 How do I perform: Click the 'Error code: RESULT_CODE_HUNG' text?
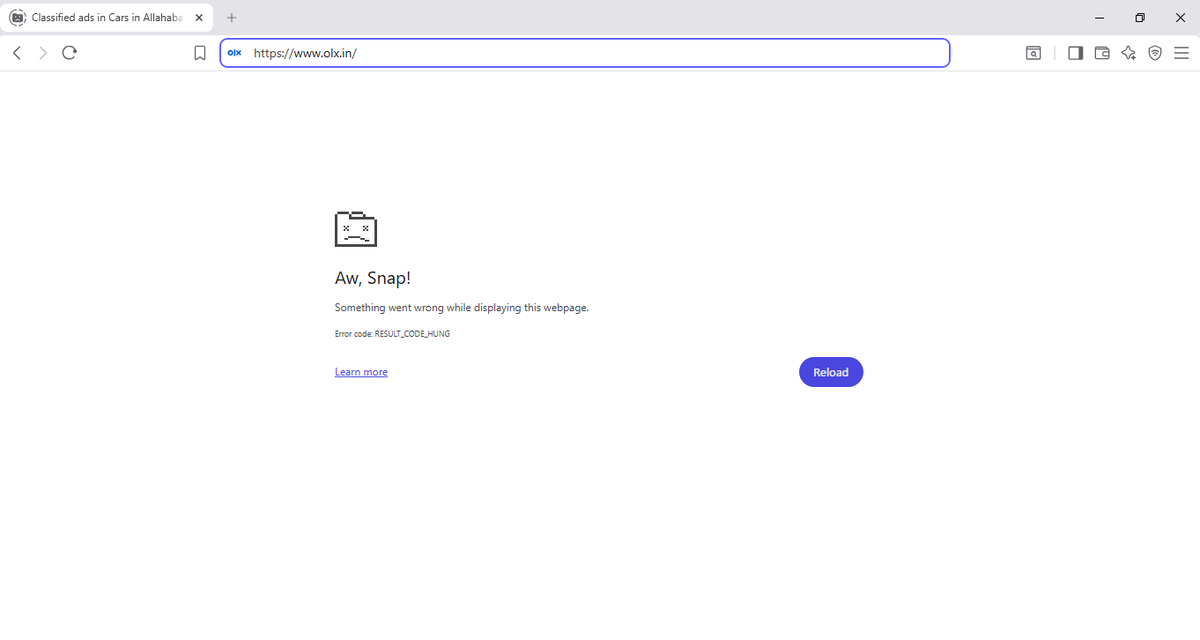(x=392, y=334)
